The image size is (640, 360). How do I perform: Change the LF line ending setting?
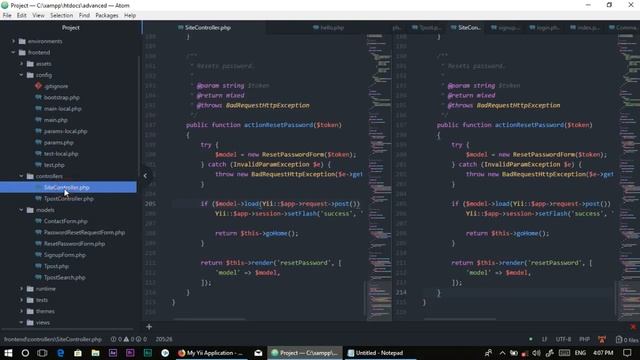tap(544, 340)
